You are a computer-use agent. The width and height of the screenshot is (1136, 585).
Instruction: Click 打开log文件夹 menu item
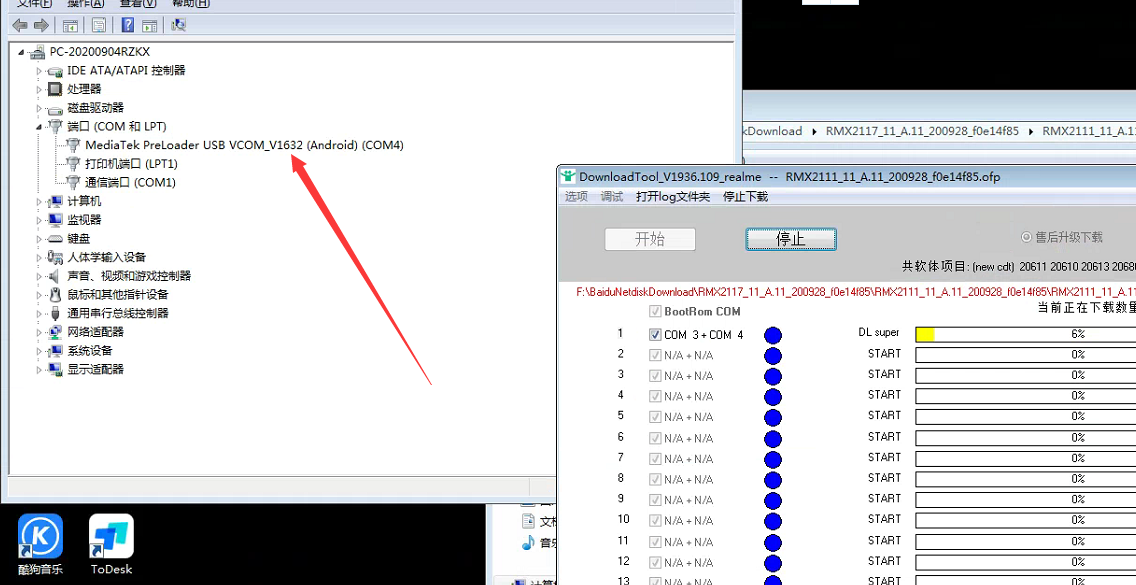tap(673, 196)
